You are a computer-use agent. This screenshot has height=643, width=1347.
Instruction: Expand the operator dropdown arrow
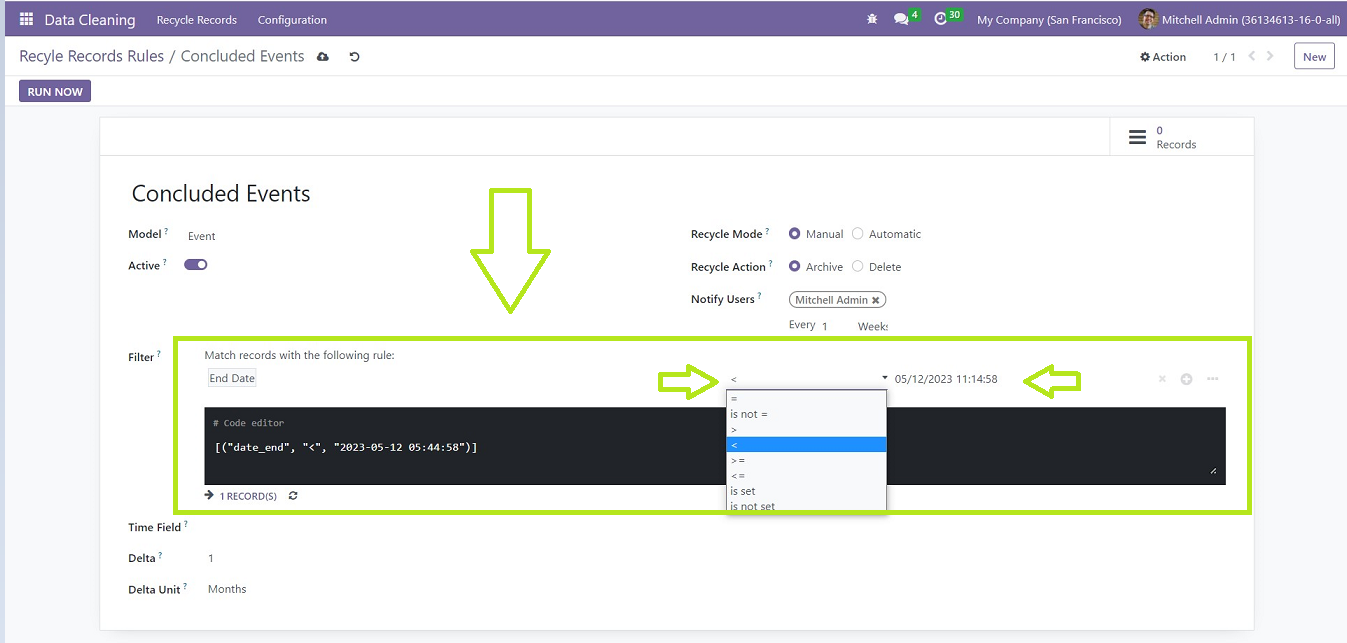pos(884,378)
